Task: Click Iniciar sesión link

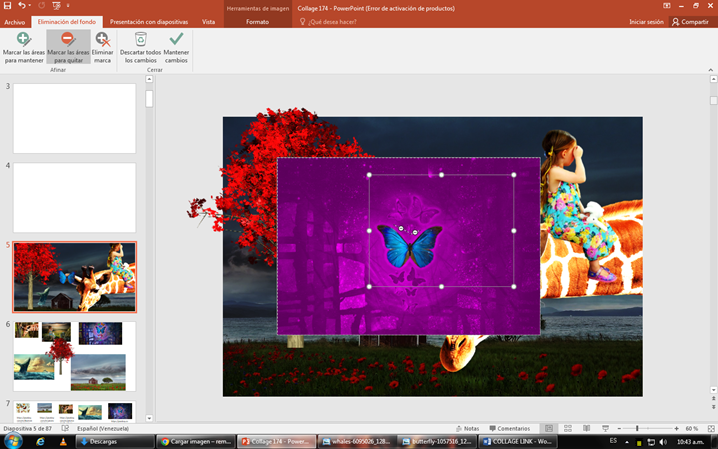Action: click(x=646, y=22)
